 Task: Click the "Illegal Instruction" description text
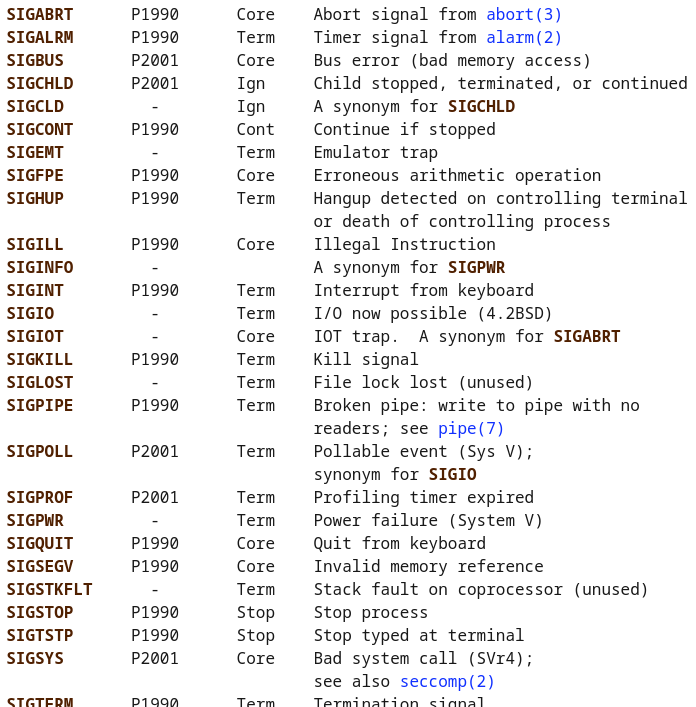tap(404, 244)
